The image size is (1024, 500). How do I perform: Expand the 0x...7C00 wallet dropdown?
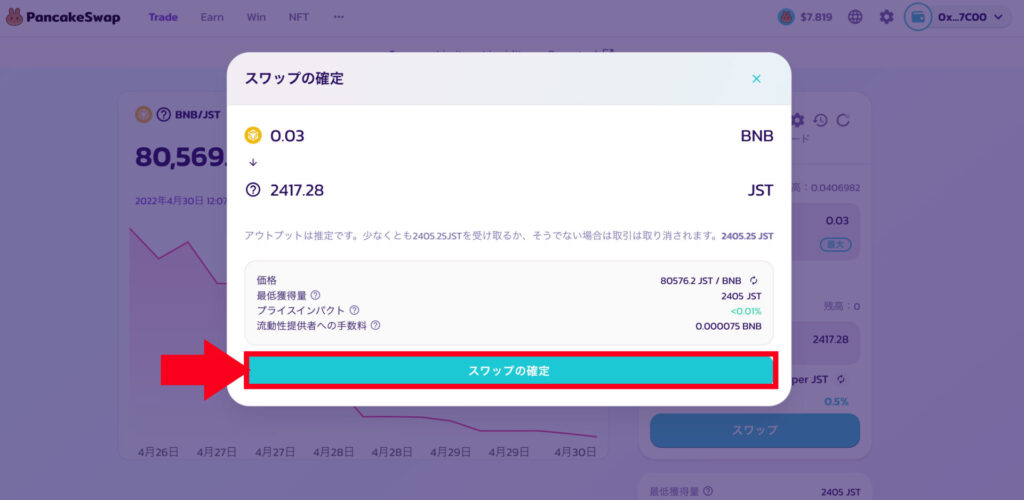point(970,17)
